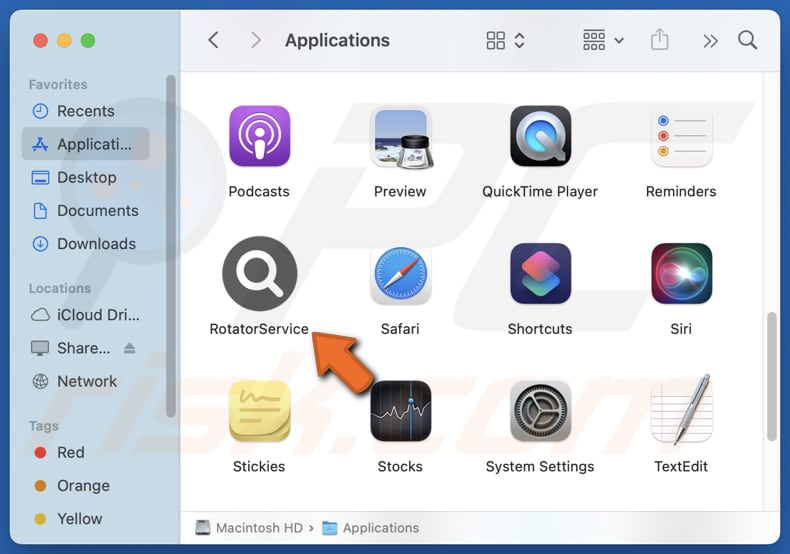Open Recents in the sidebar
Image resolution: width=790 pixels, height=554 pixels.
[86, 111]
